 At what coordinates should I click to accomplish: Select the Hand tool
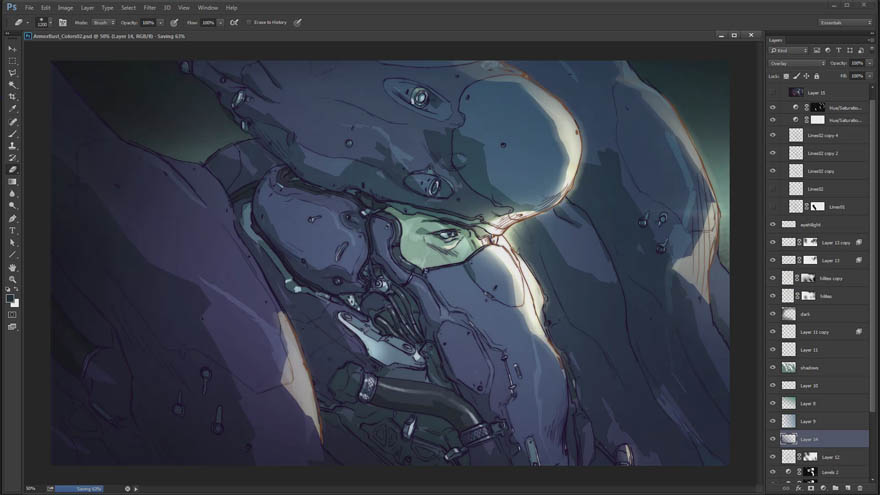[x=12, y=267]
